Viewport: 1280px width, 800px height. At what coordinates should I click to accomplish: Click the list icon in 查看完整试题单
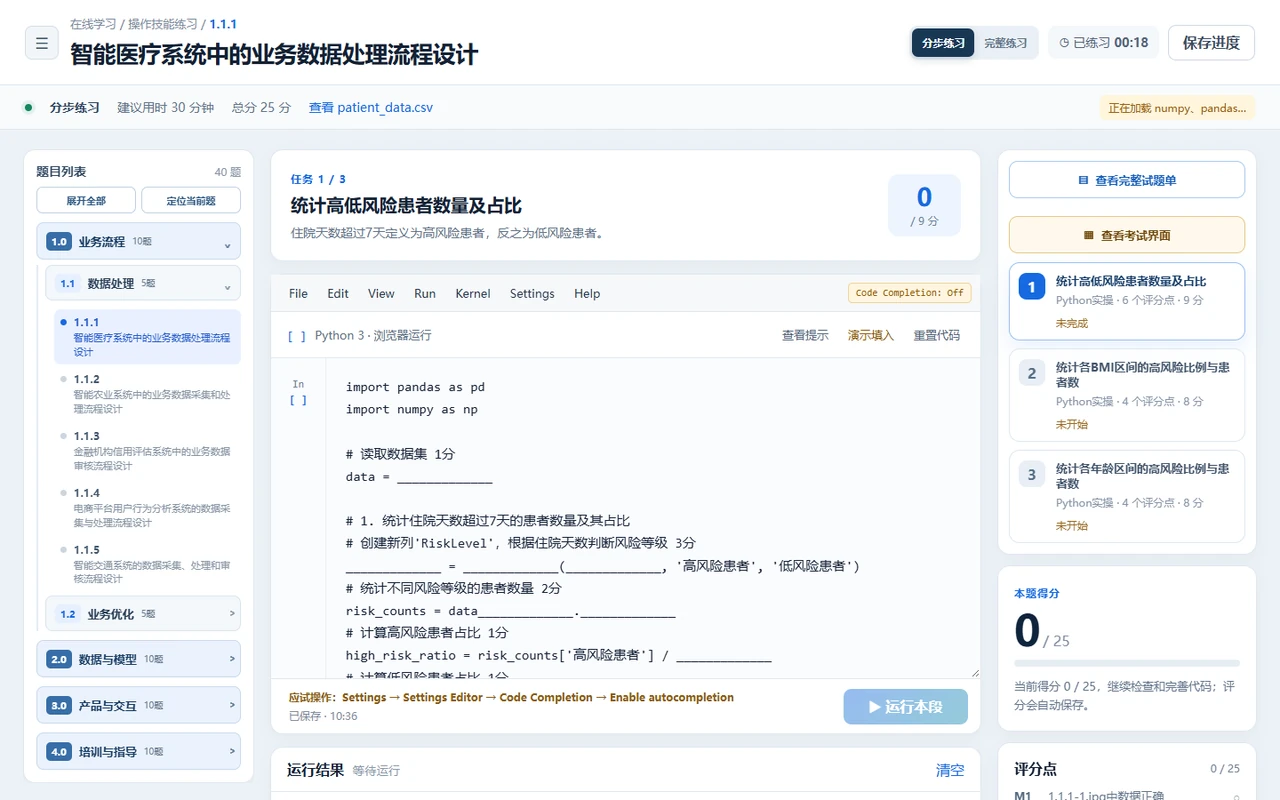click(x=1083, y=181)
